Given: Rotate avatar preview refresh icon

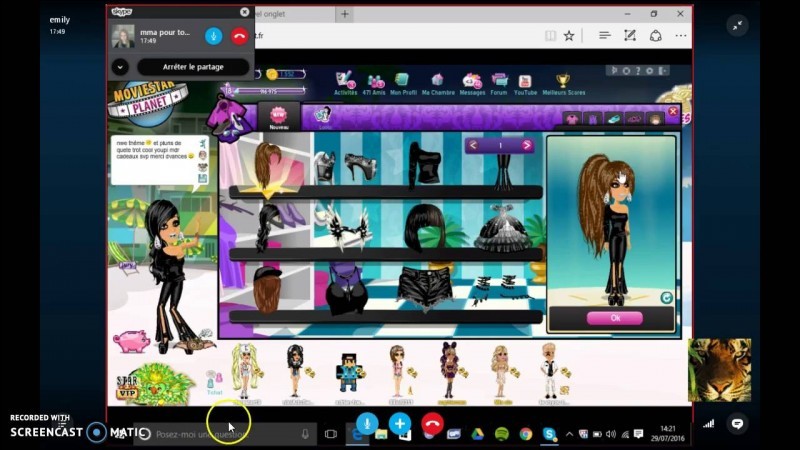Looking at the screenshot, I should pos(666,298).
